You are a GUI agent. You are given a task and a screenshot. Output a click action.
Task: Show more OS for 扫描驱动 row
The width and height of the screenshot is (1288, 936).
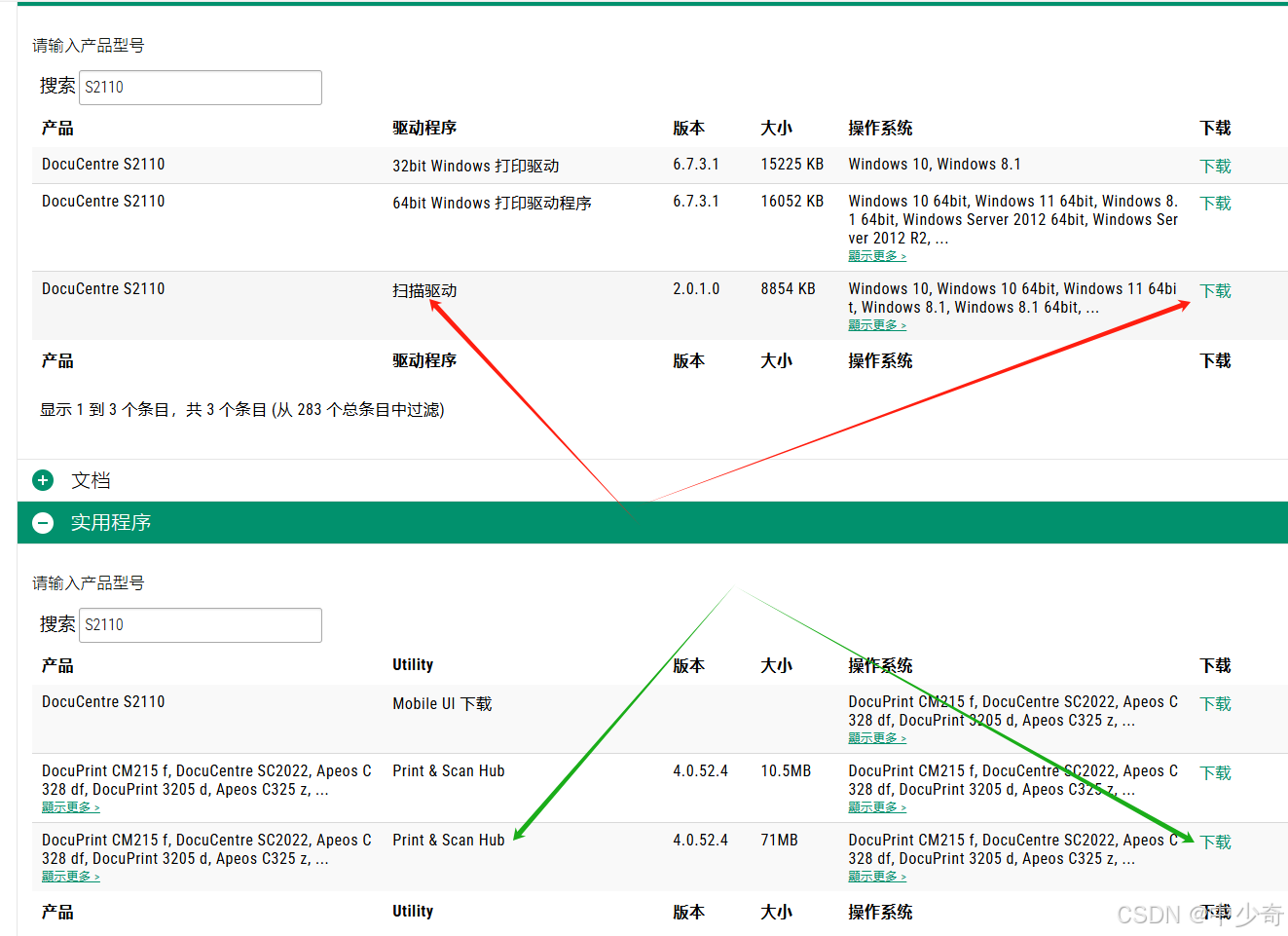pos(877,325)
